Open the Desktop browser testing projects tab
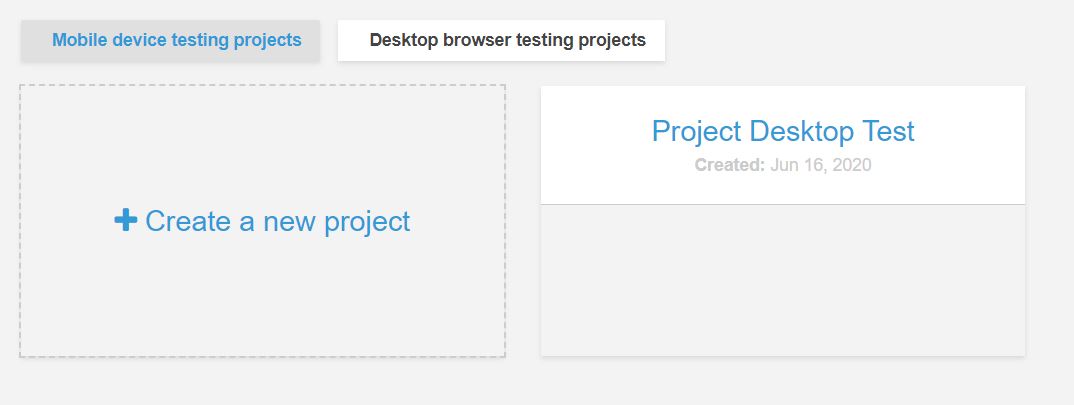Screen dimensions: 1074x405 501,40
